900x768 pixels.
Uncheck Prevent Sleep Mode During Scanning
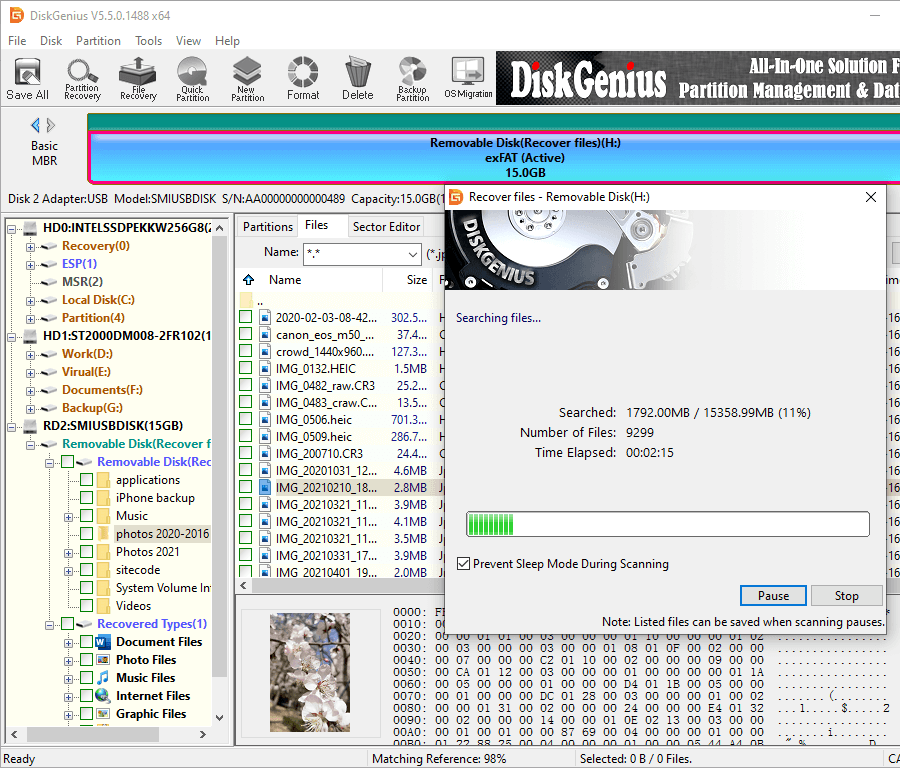[x=463, y=564]
